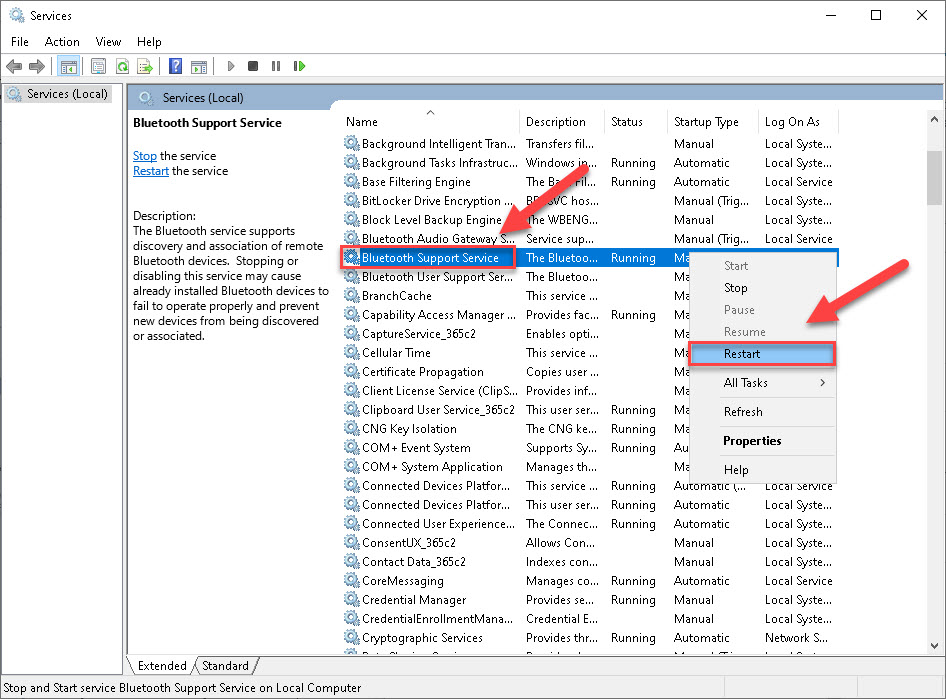
Task: Click the Restart link for the service
Action: (150, 170)
